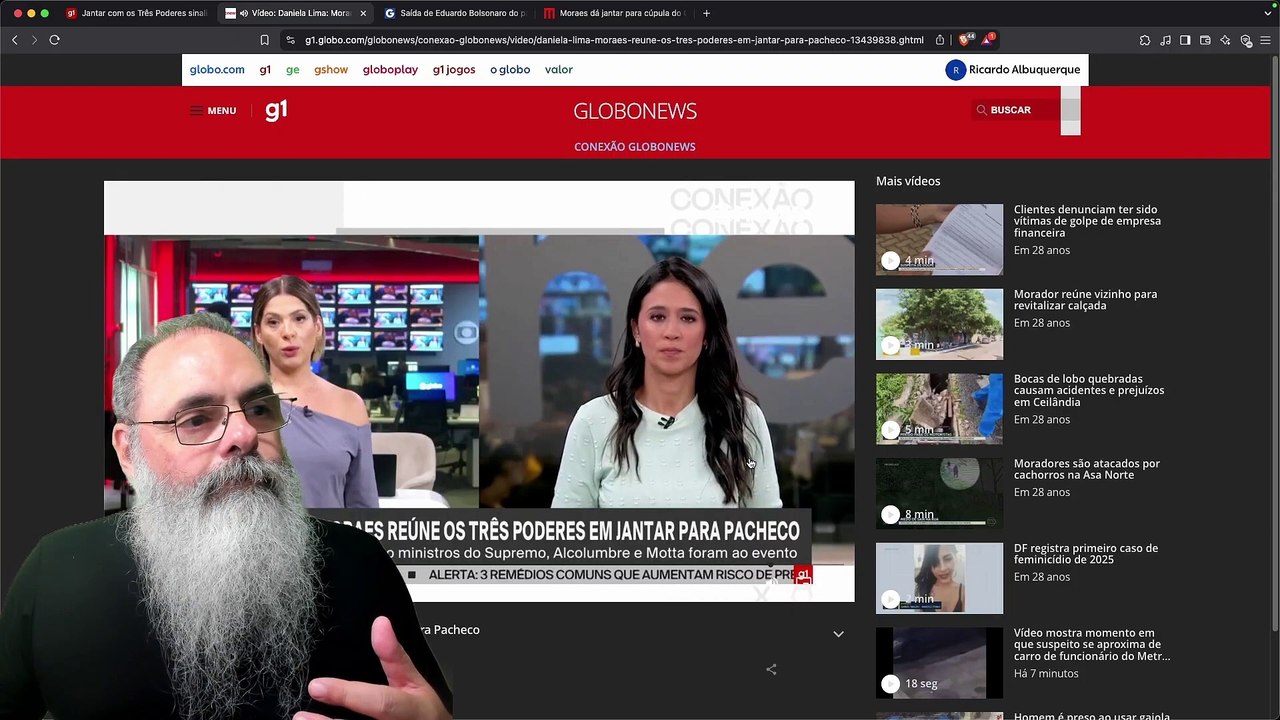The height and width of the screenshot is (720, 1280).
Task: Switch to 'Jantar com os Três Poderes' tab
Action: coord(137,13)
